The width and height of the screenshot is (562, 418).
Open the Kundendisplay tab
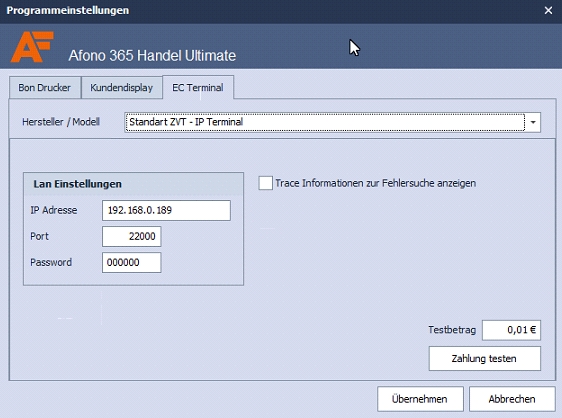coord(122,87)
